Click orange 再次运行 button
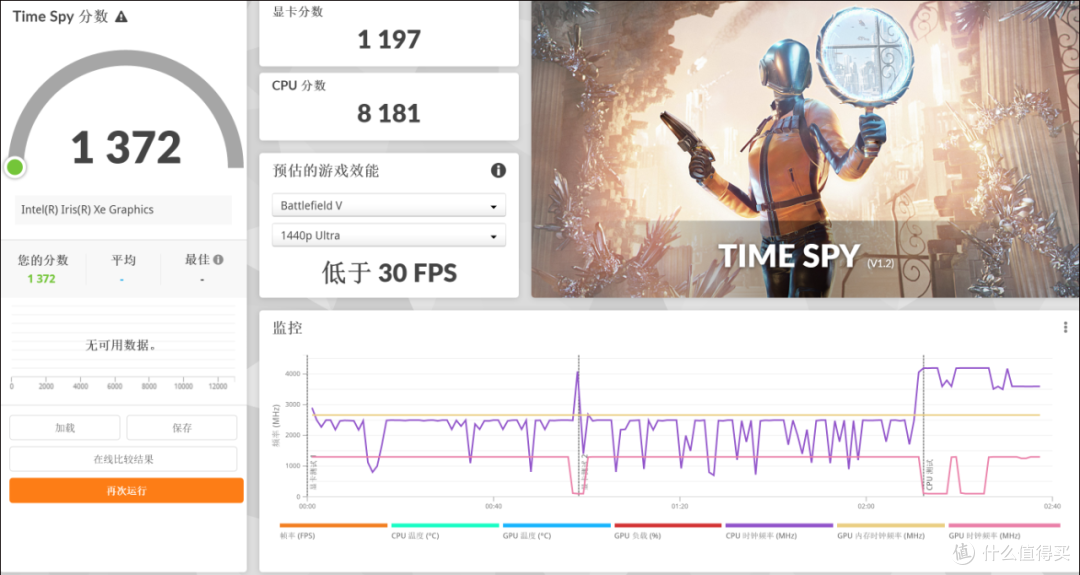1080x575 pixels. pos(127,491)
